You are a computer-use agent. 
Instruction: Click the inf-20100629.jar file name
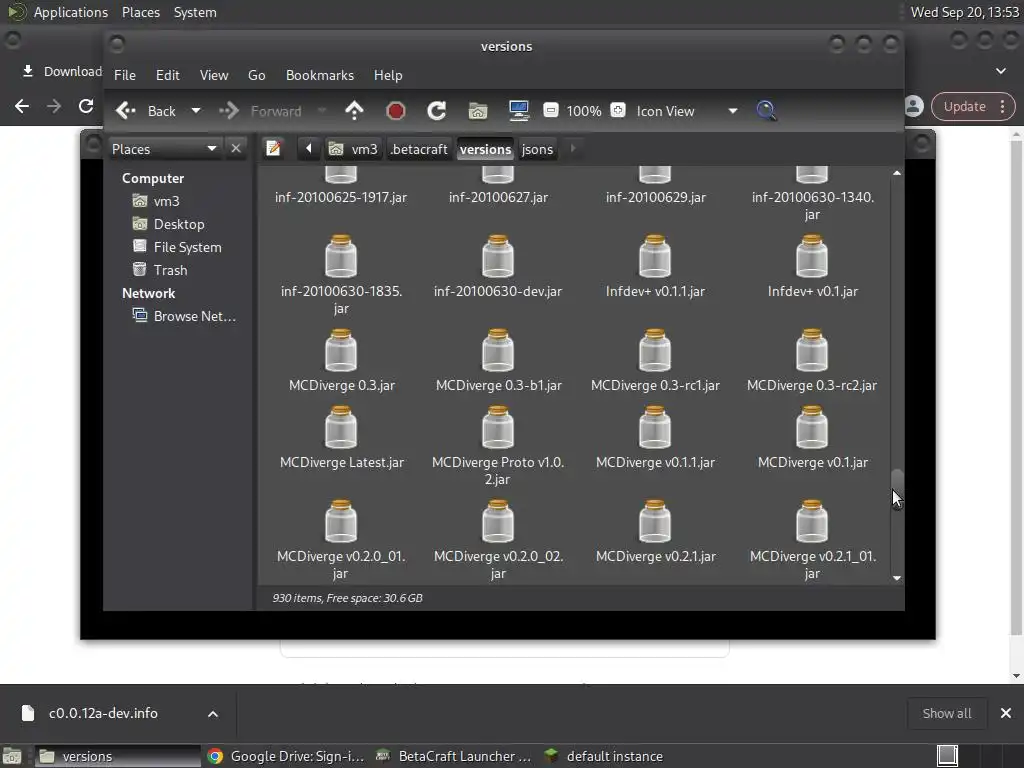click(x=656, y=197)
